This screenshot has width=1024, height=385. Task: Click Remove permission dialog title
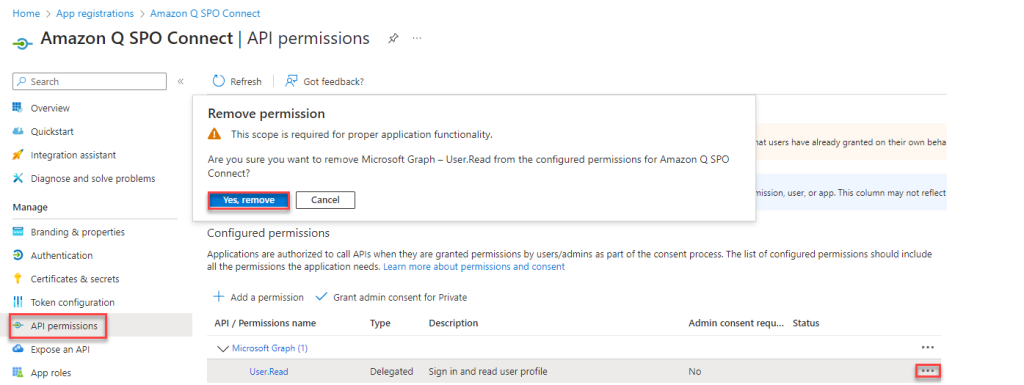(x=266, y=114)
